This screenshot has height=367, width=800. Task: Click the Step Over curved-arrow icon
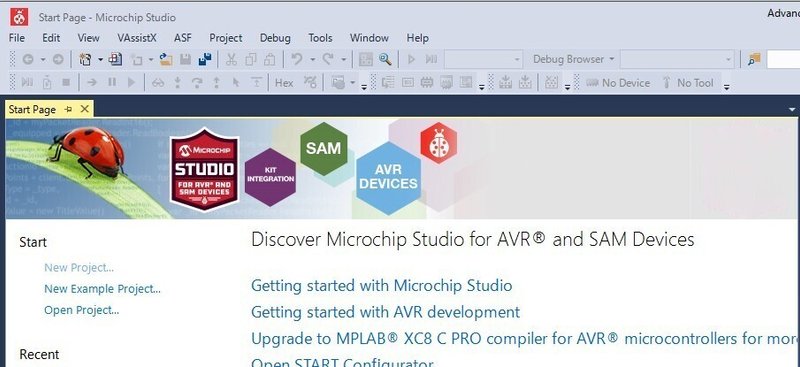click(x=196, y=82)
